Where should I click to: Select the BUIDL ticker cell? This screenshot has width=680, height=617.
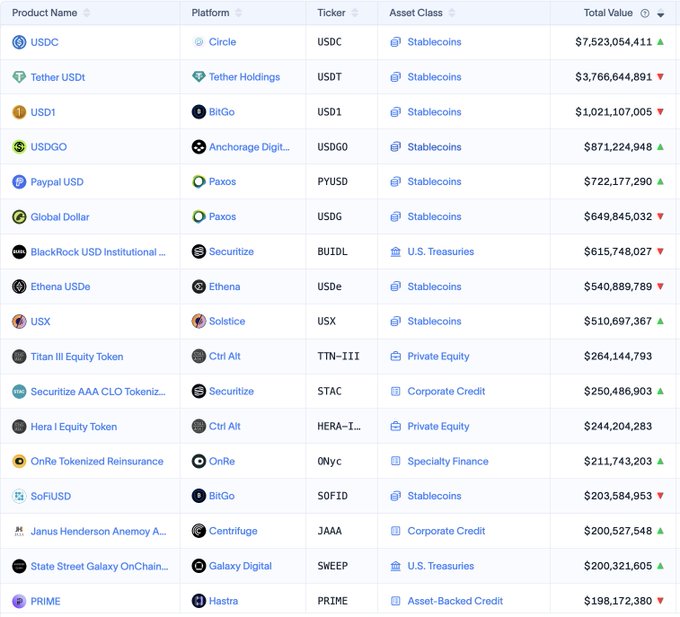click(333, 251)
